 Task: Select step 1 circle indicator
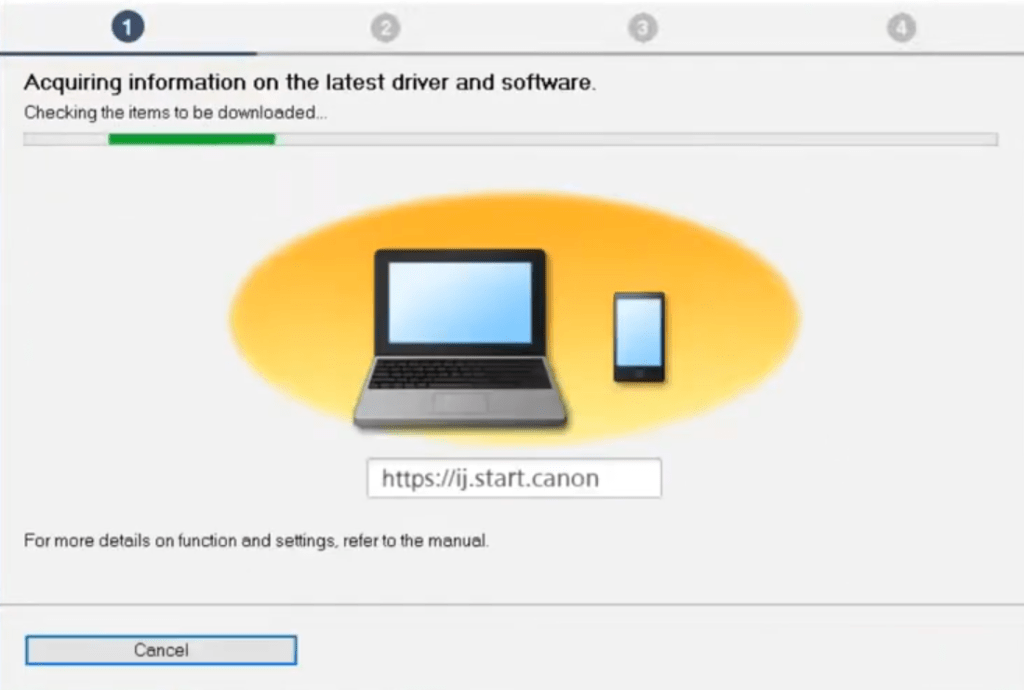(x=127, y=27)
